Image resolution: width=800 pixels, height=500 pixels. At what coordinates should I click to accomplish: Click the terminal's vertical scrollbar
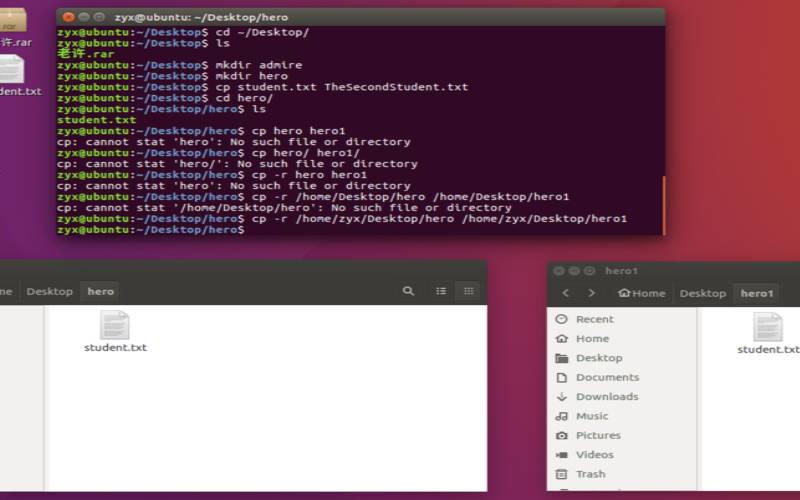pyautogui.click(x=662, y=205)
